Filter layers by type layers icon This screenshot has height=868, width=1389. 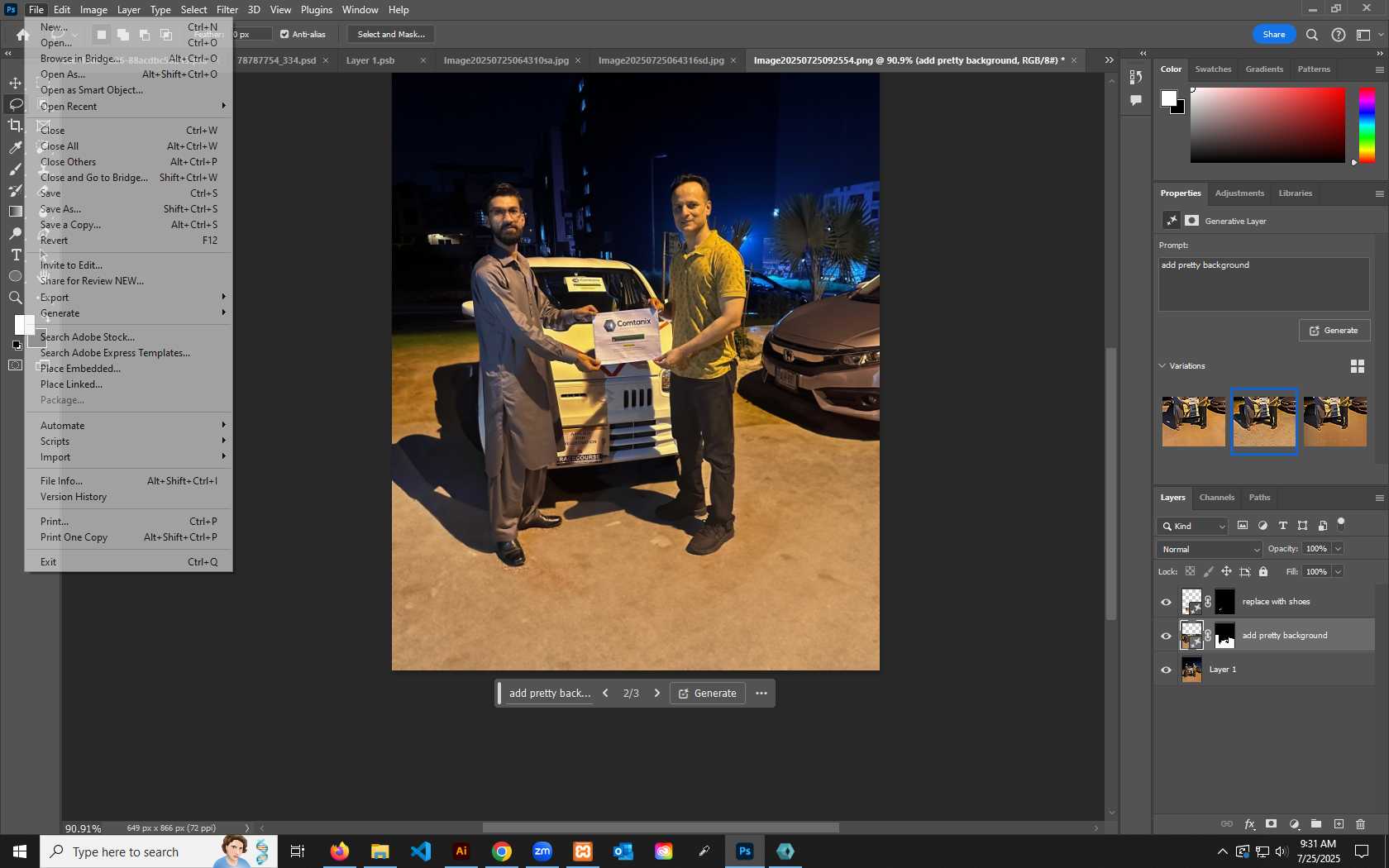1283,526
